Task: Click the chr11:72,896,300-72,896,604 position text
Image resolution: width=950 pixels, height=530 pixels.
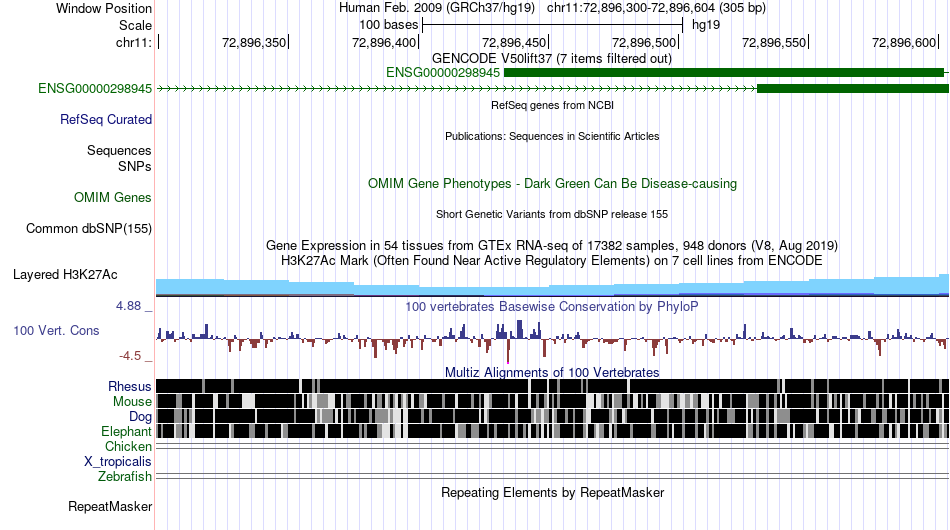Action: tap(656, 8)
